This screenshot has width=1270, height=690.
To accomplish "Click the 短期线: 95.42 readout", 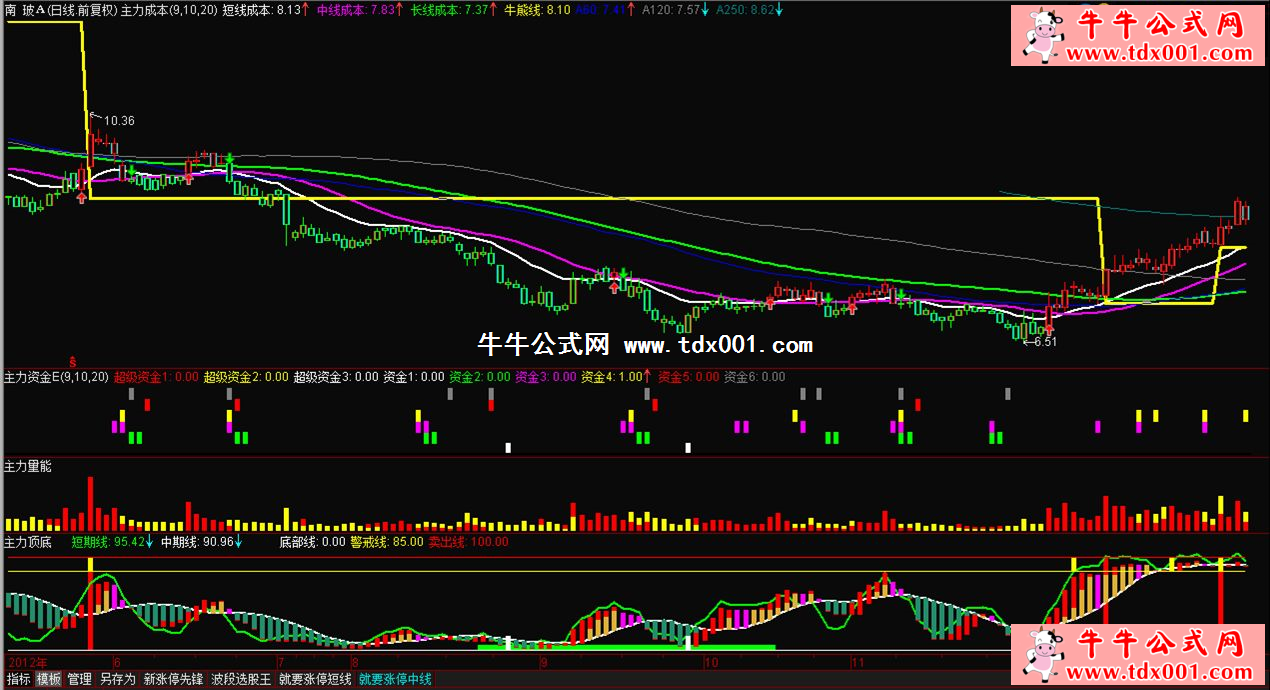I will [x=107, y=542].
